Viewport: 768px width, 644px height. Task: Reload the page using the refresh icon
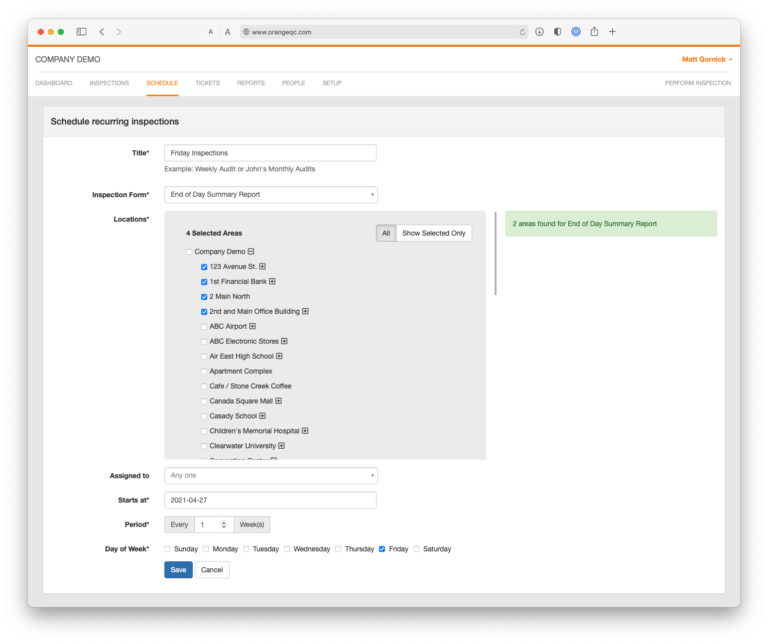(522, 32)
